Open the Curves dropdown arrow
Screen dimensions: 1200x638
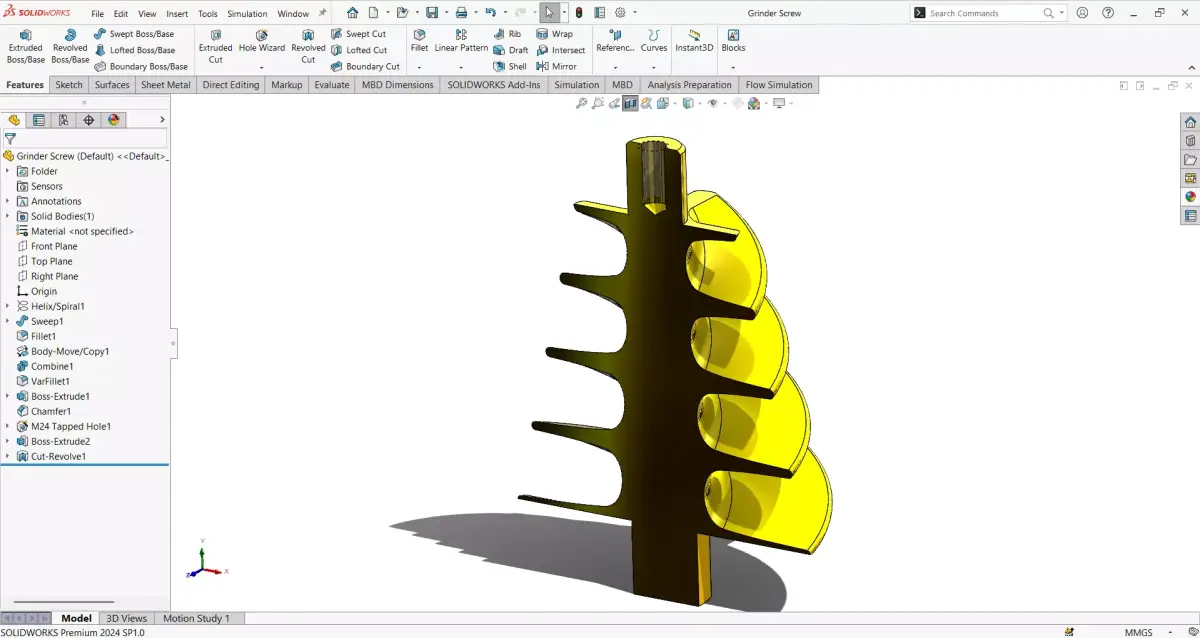[654, 67]
